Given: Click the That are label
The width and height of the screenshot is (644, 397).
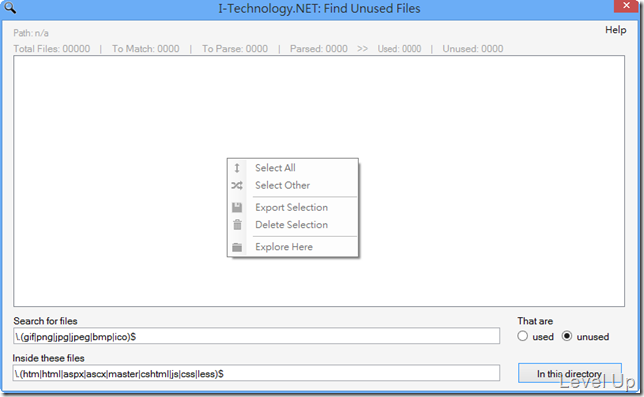Looking at the screenshot, I should coord(535,321).
